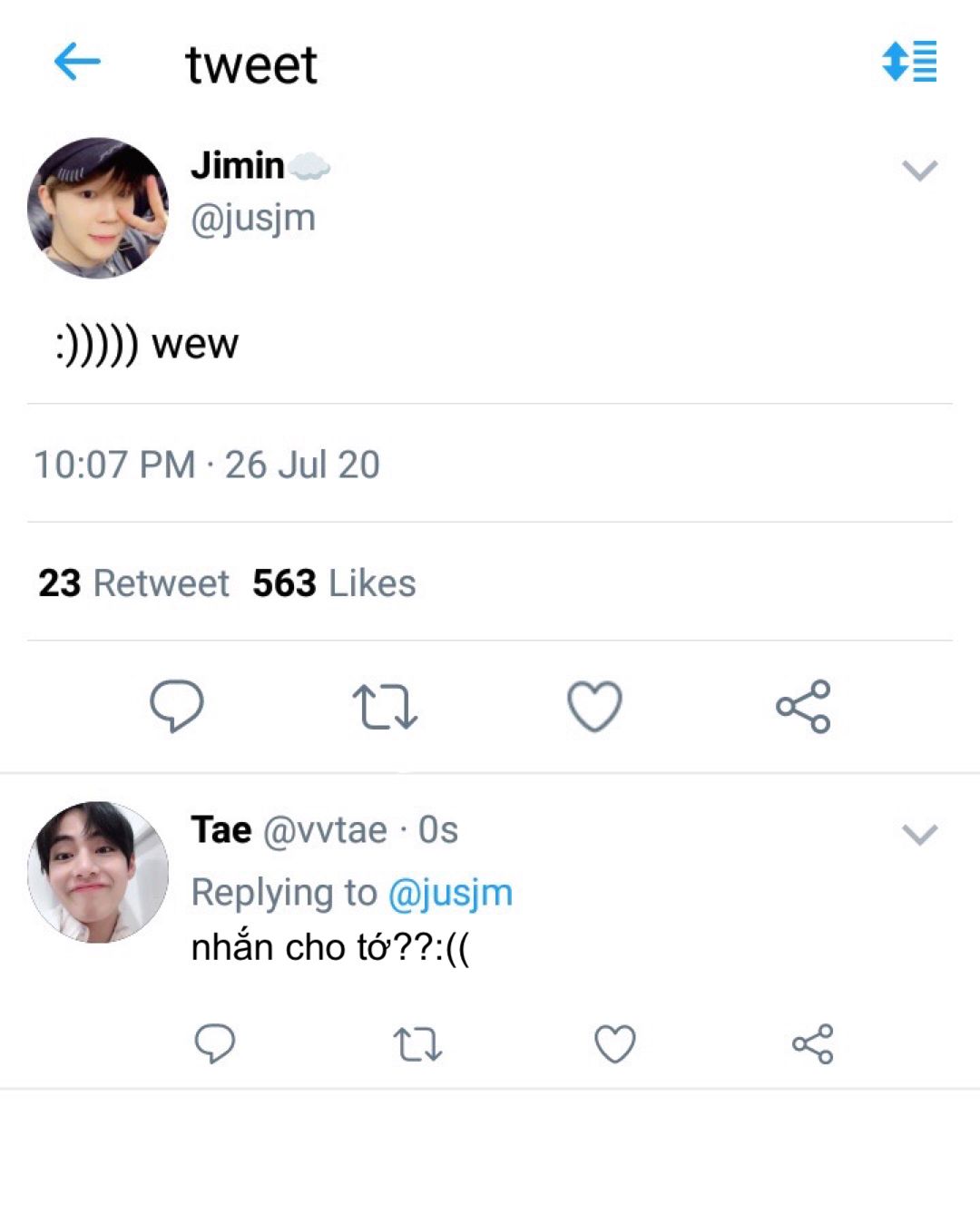Like Tae's reply with the heart
Viewport: 980px width, 1224px height.
[614, 1043]
